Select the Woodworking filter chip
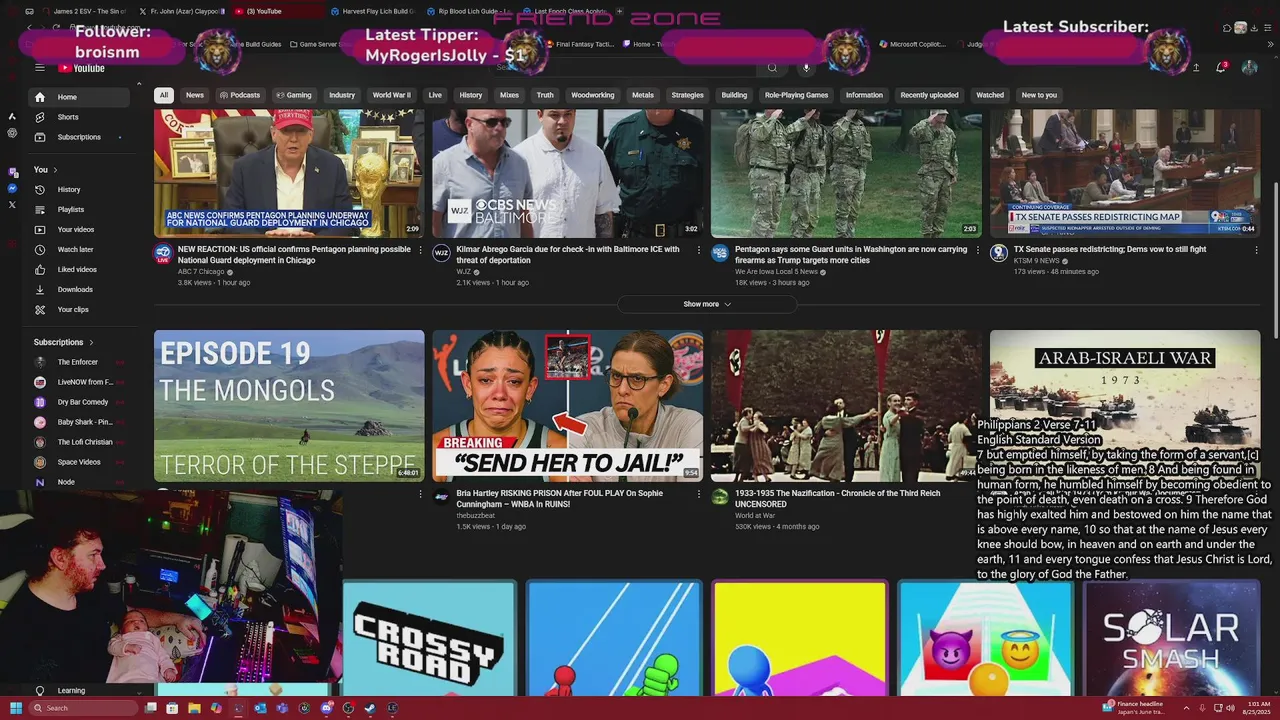Screen dimensions: 1280x720 pyautogui.click(x=593, y=95)
